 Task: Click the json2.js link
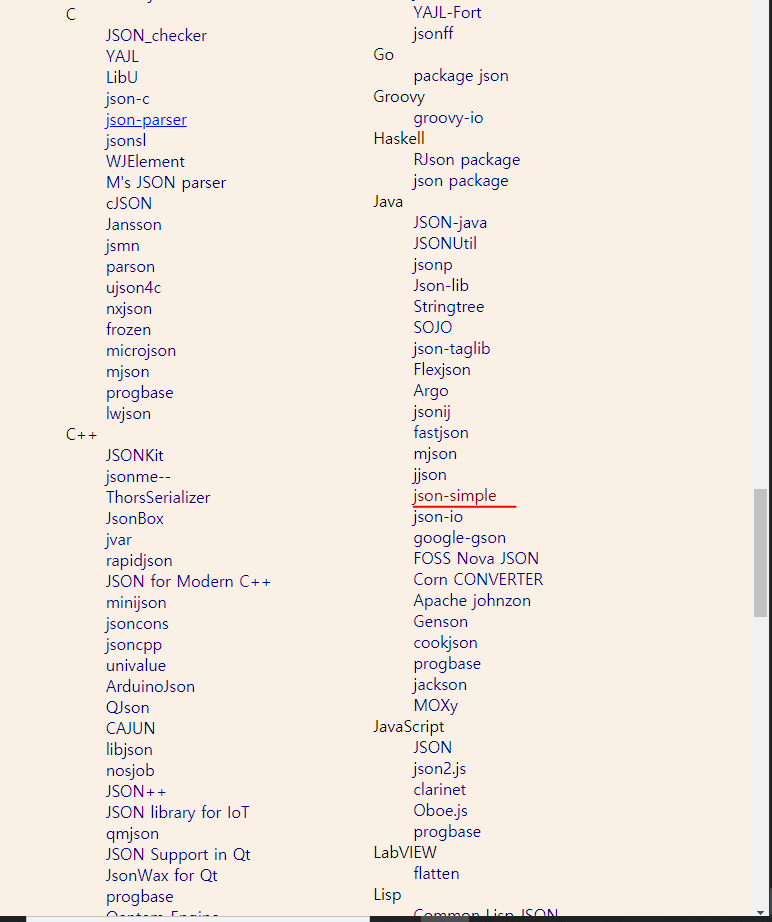(x=440, y=769)
